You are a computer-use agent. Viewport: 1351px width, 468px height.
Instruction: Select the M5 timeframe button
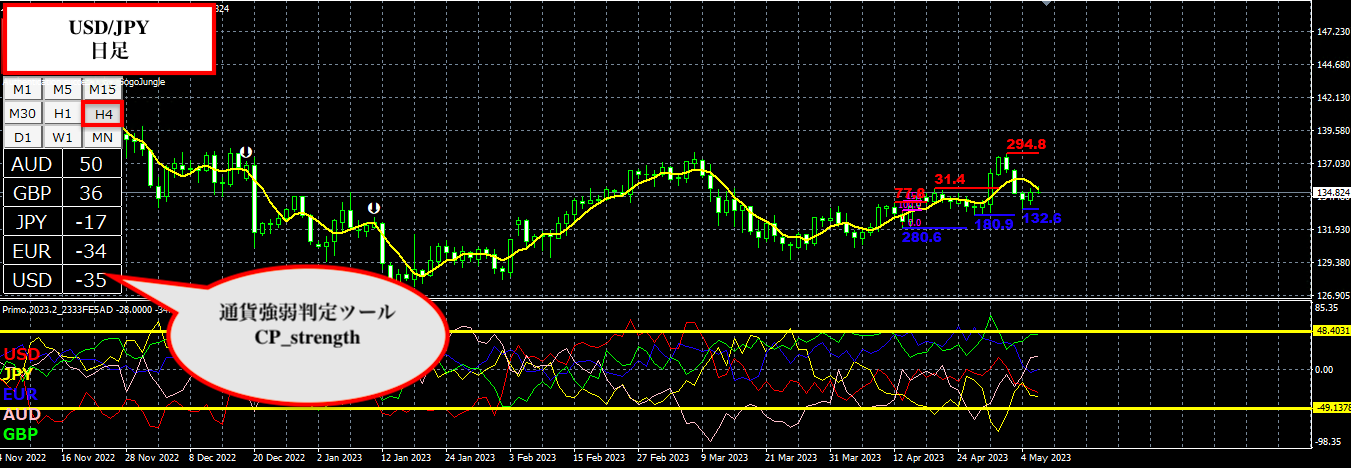coord(62,89)
